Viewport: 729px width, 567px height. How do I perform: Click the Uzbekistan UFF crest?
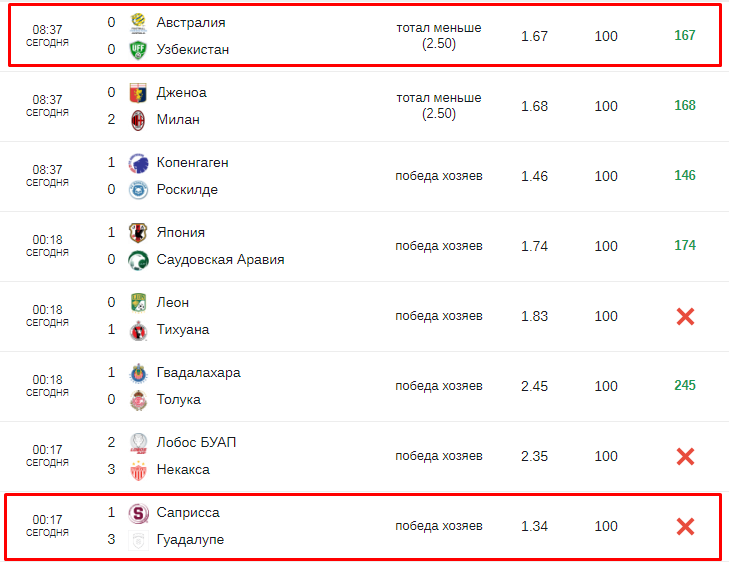tap(138, 50)
